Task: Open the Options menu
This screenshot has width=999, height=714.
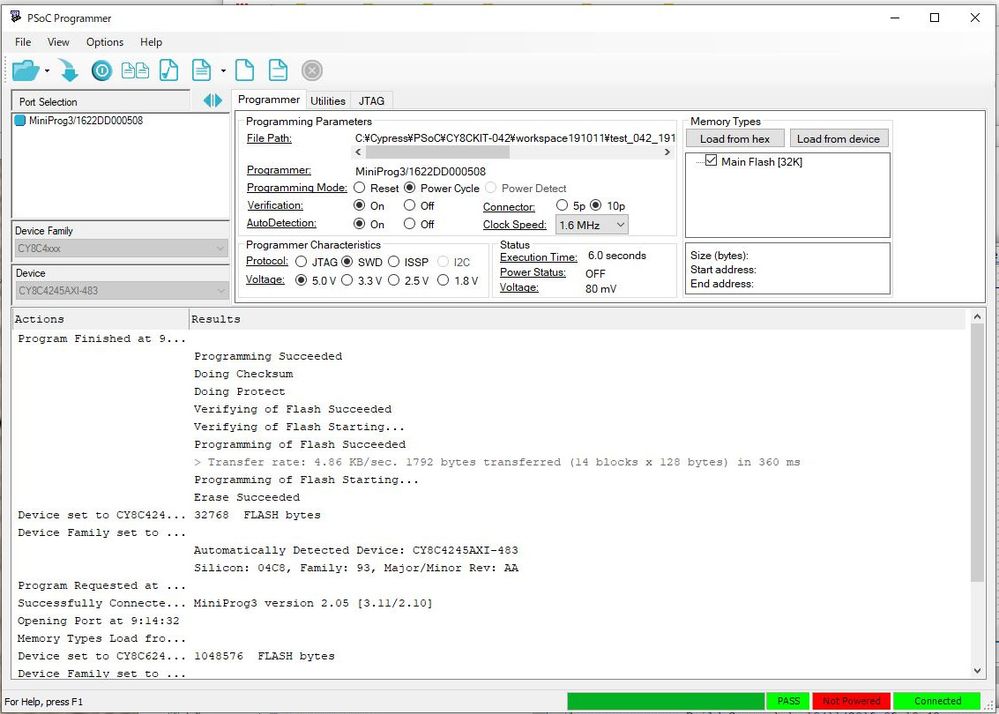Action: pyautogui.click(x=104, y=42)
